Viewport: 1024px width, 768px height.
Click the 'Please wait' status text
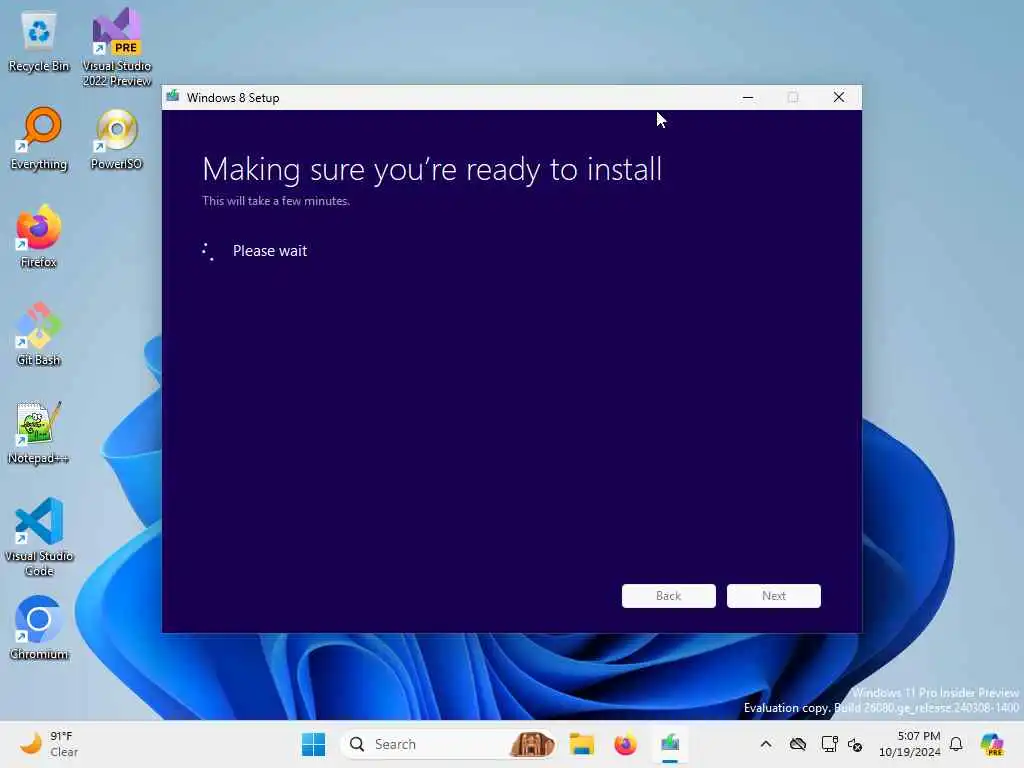[x=270, y=251]
